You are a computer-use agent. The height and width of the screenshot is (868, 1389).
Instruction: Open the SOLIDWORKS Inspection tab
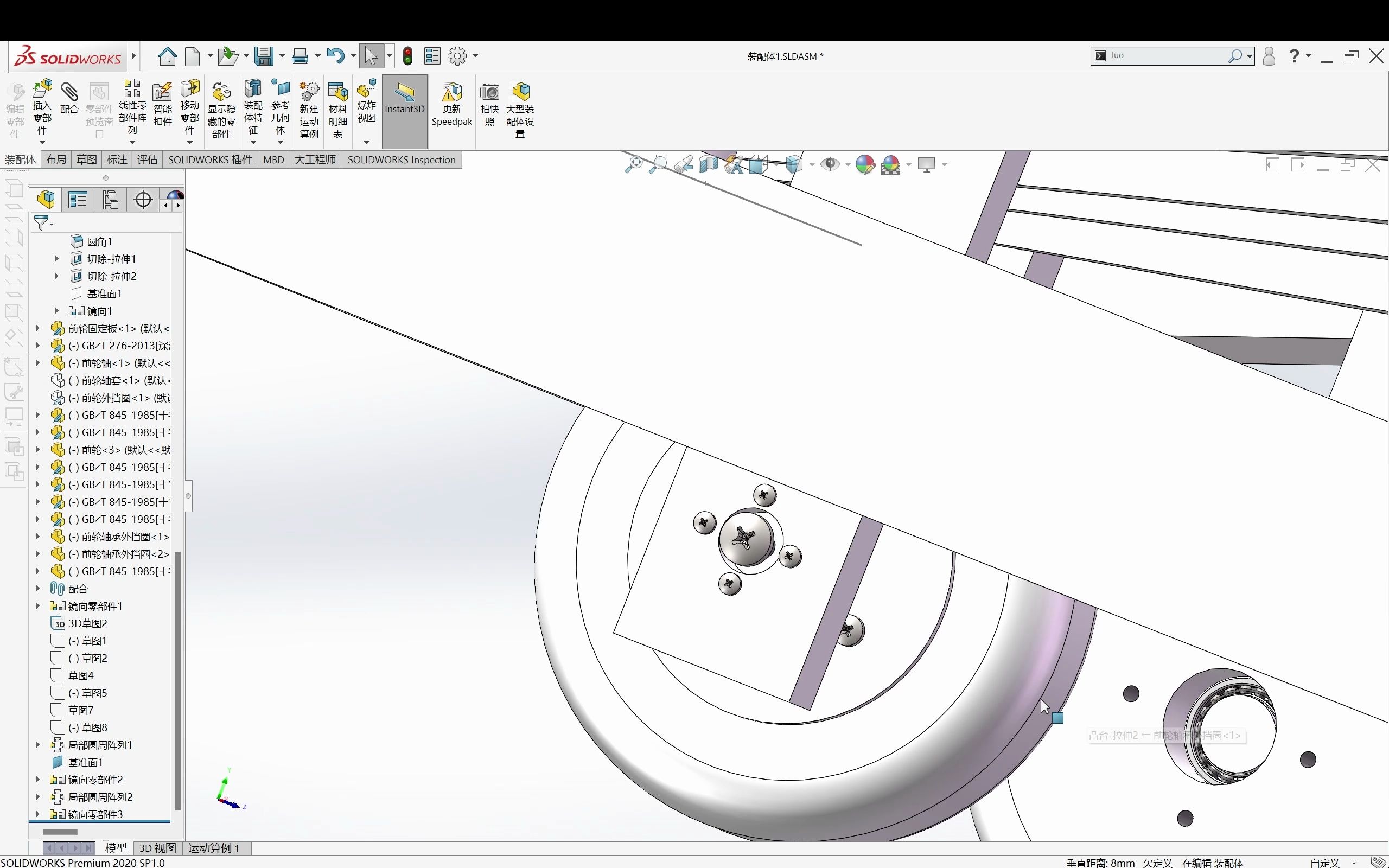[x=401, y=159]
